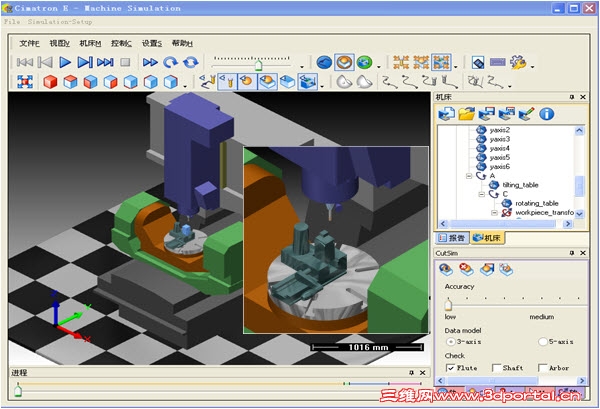Uncheck the Flute check box
Viewport: 600px width, 409px height.
[450, 368]
